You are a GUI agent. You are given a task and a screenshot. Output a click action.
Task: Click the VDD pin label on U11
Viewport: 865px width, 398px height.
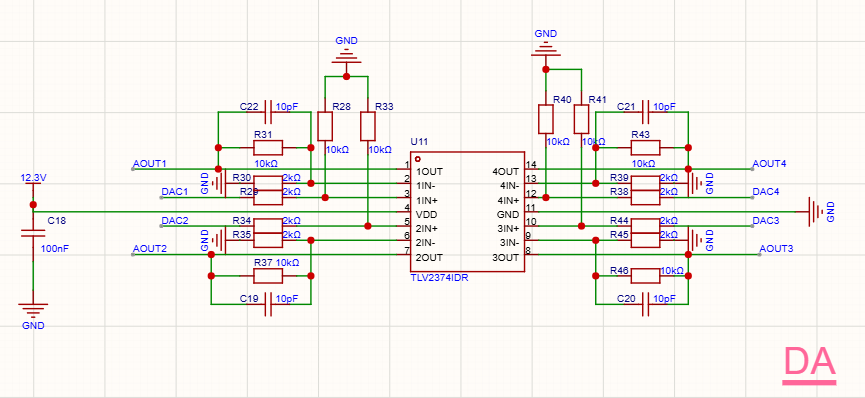[x=426, y=214]
